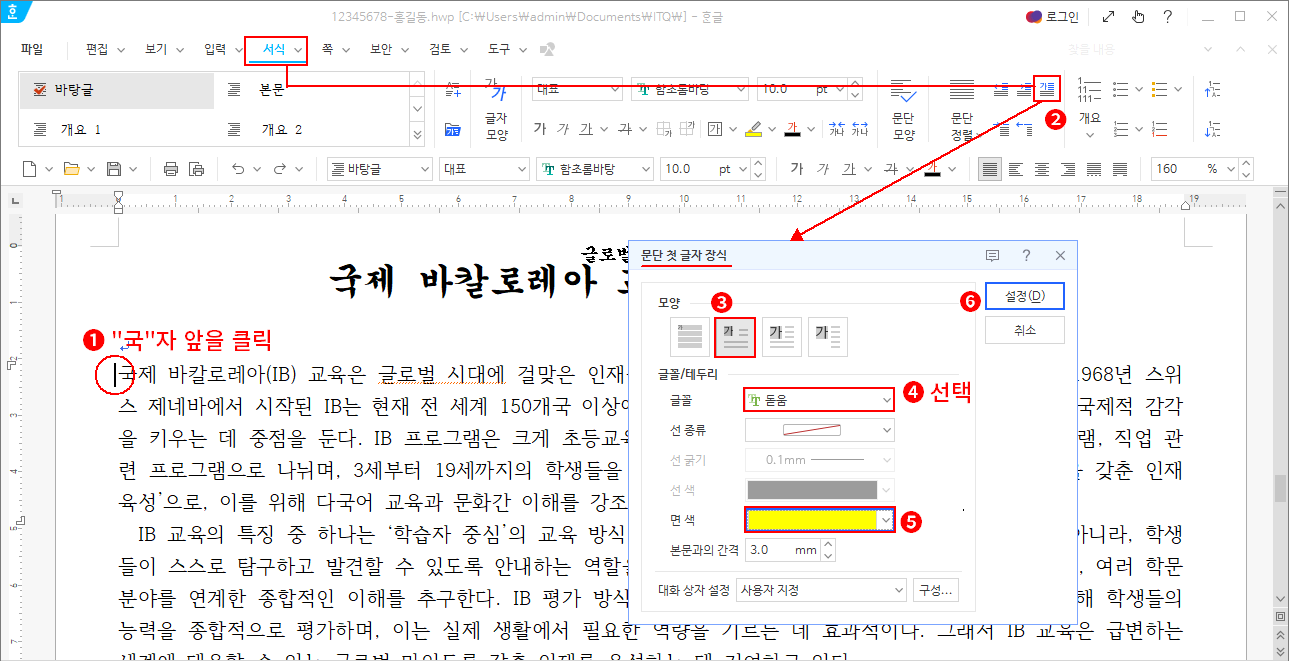The width and height of the screenshot is (1289, 661).
Task: Click the 취소 cancel button
Action: tap(1024, 329)
